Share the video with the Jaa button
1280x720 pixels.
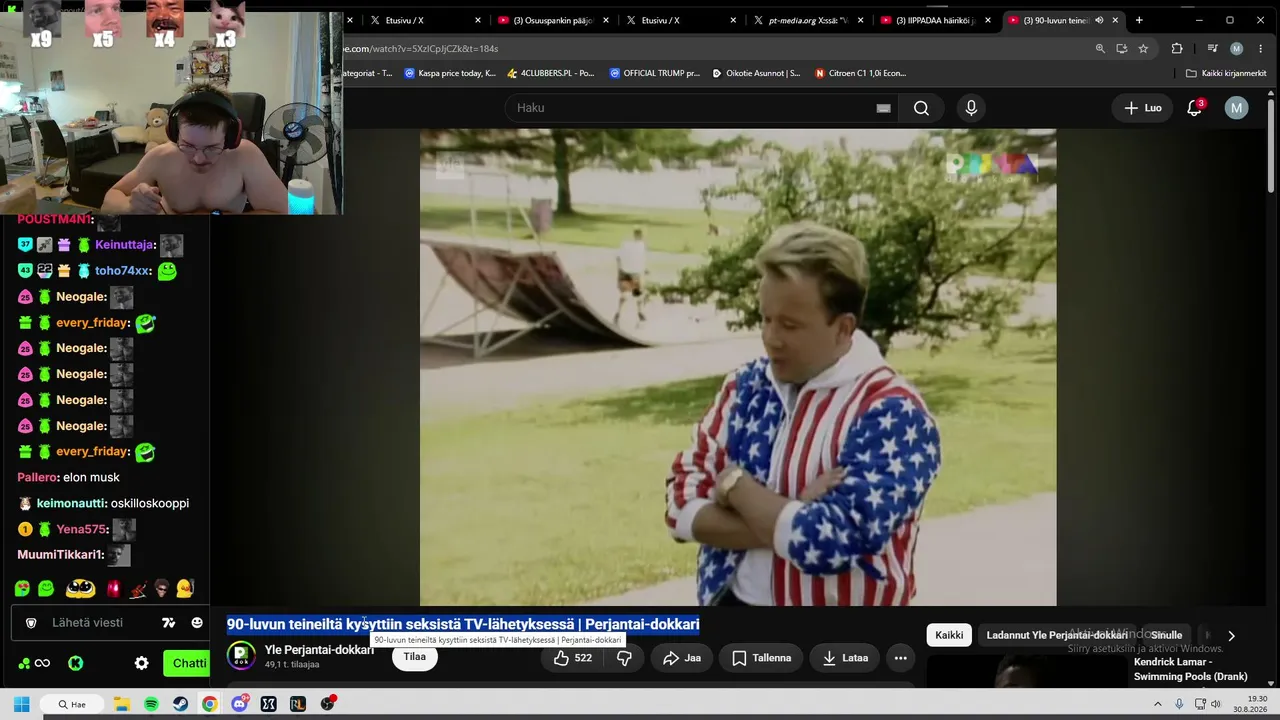click(x=681, y=658)
